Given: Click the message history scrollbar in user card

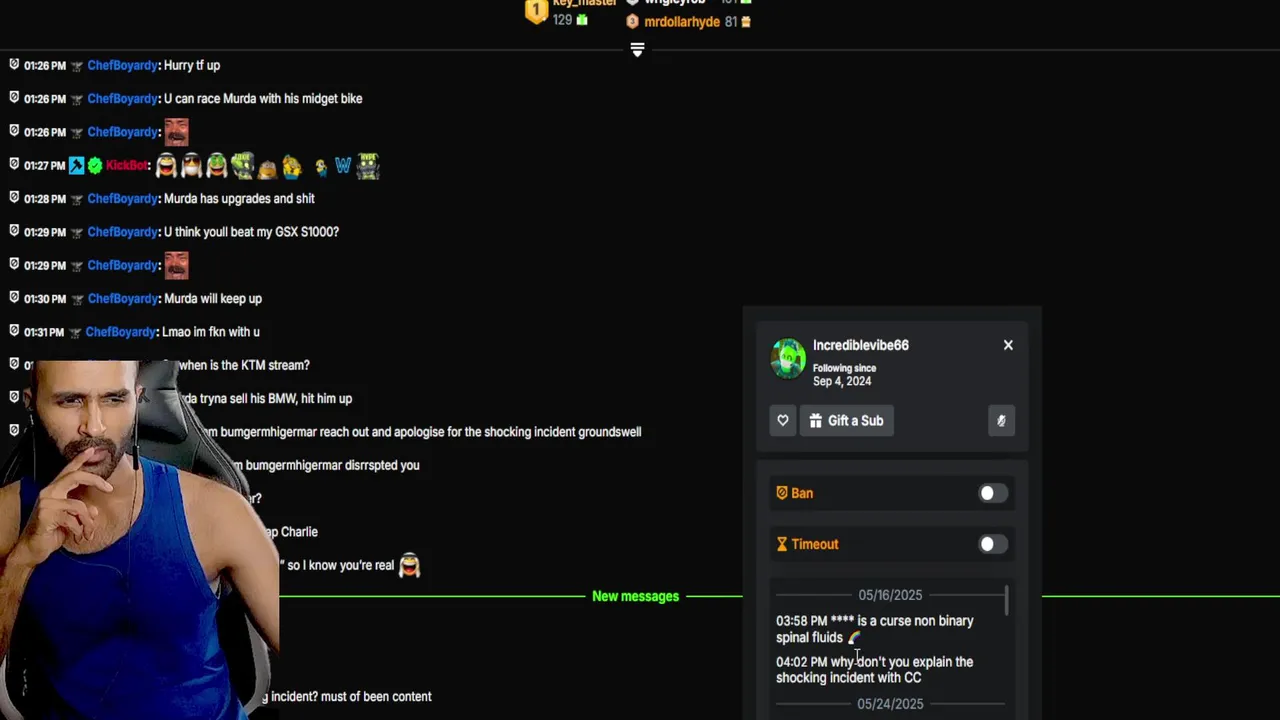Looking at the screenshot, I should [1007, 601].
